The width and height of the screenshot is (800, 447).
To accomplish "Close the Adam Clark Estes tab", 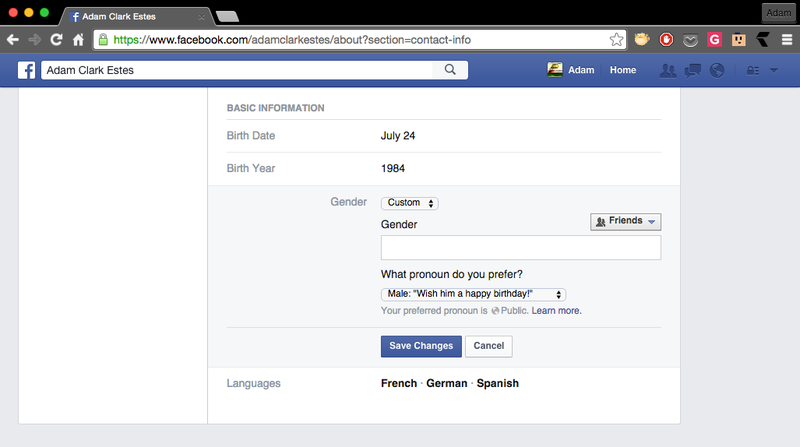I will pyautogui.click(x=202, y=17).
